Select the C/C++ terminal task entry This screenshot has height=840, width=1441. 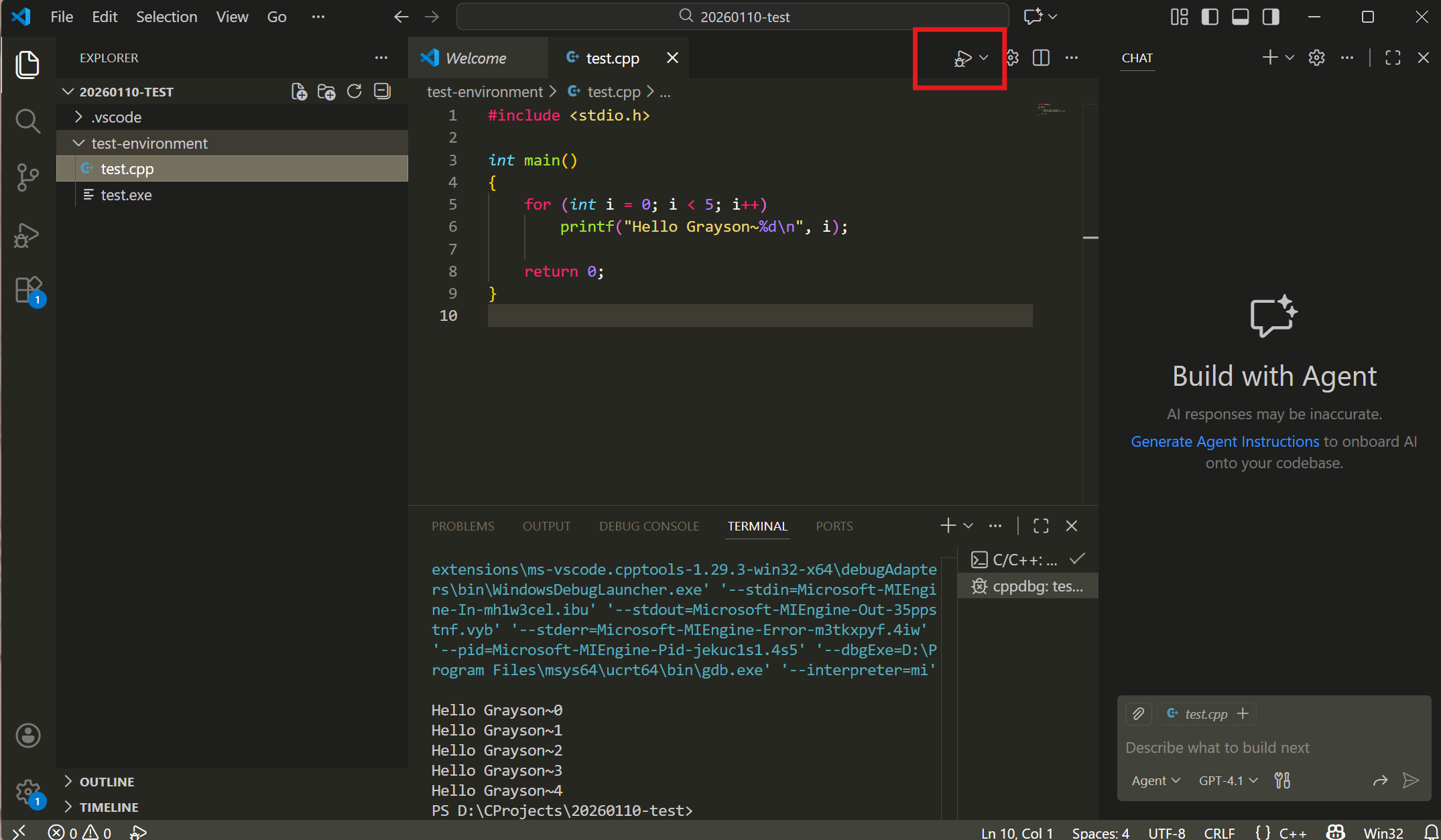(x=1028, y=559)
